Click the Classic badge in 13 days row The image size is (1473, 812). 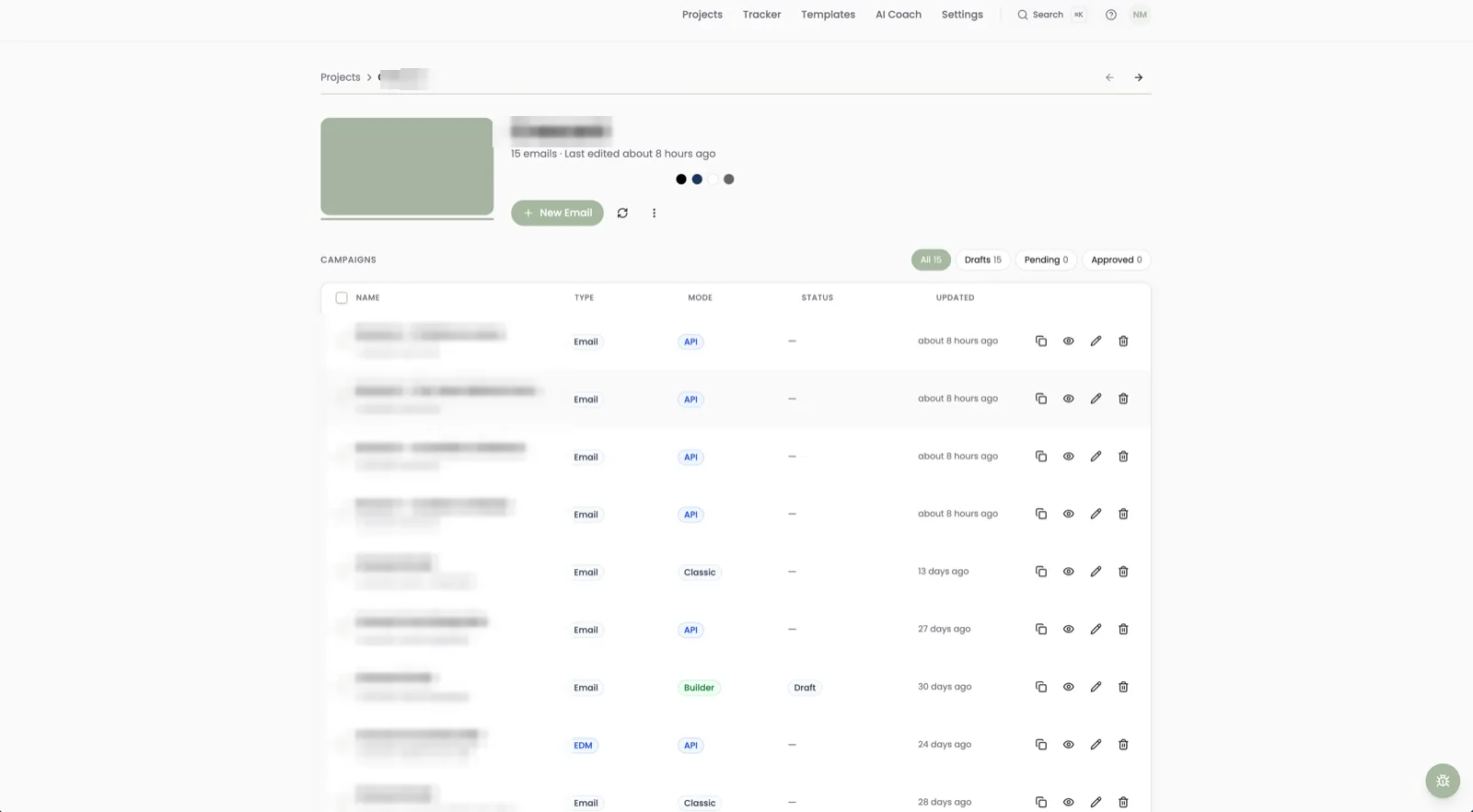[700, 573]
